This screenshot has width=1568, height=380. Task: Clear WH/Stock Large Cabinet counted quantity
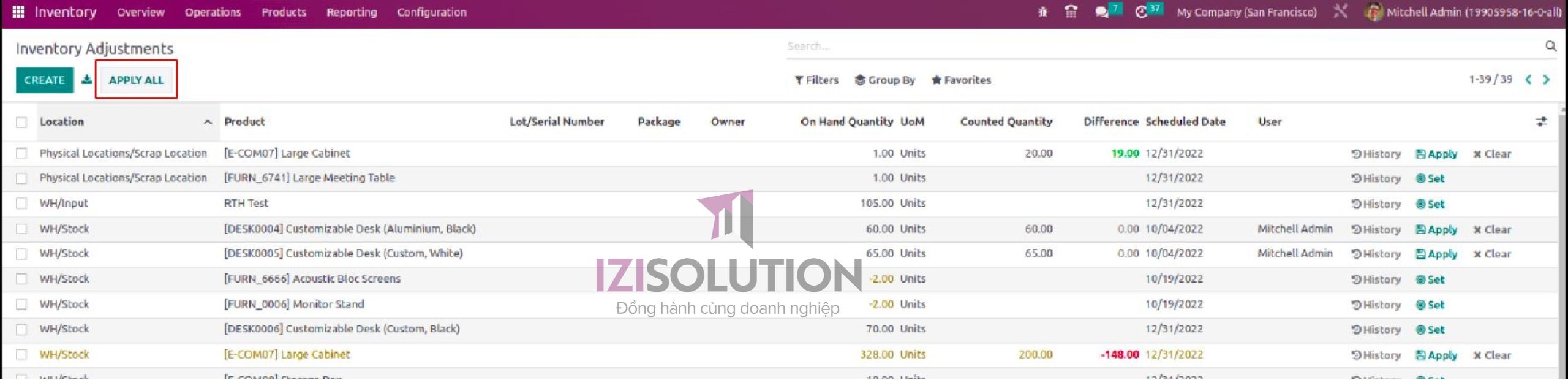click(x=1492, y=355)
